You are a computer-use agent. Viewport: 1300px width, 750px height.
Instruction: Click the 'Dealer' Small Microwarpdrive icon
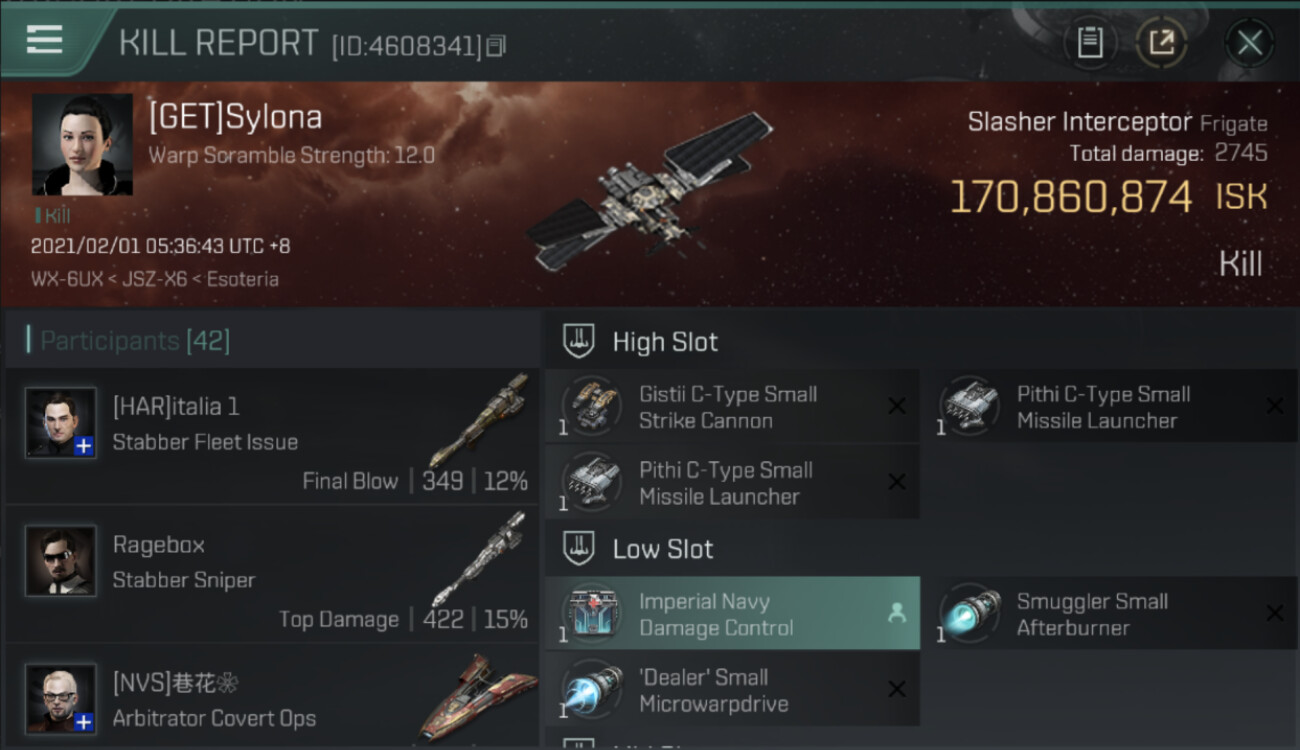point(592,690)
